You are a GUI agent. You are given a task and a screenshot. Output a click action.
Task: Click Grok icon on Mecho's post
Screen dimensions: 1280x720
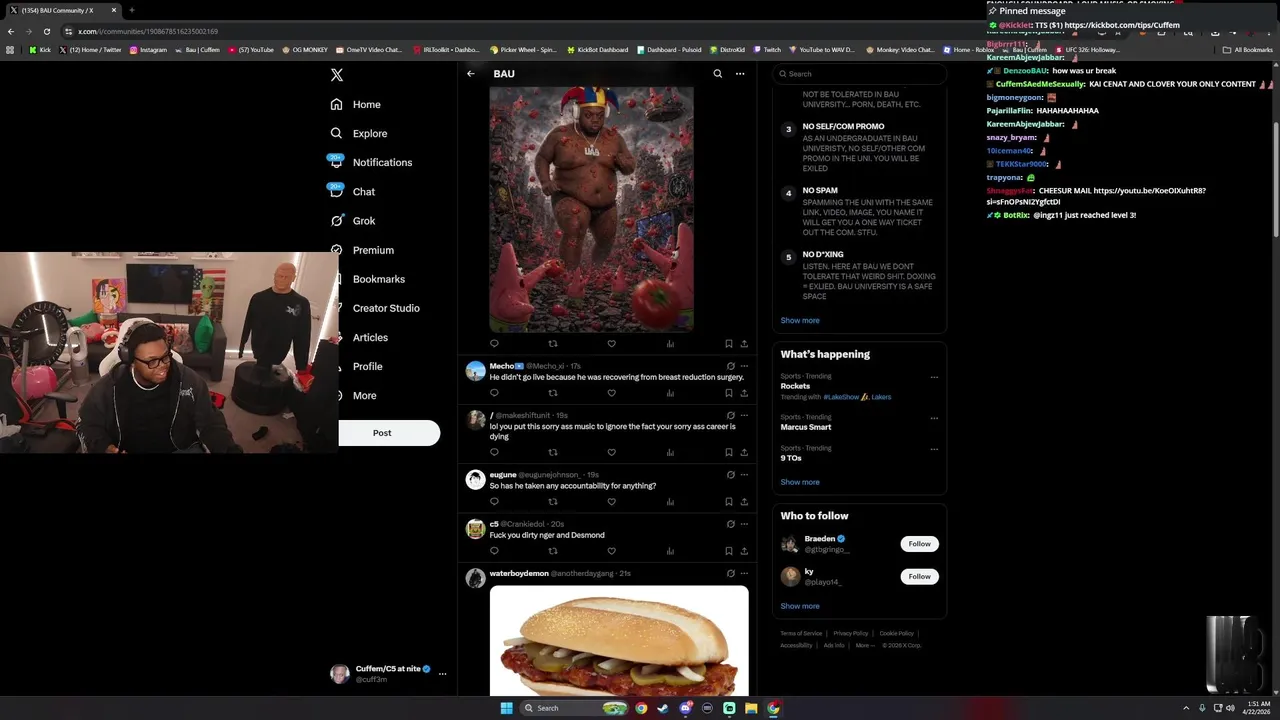click(731, 366)
